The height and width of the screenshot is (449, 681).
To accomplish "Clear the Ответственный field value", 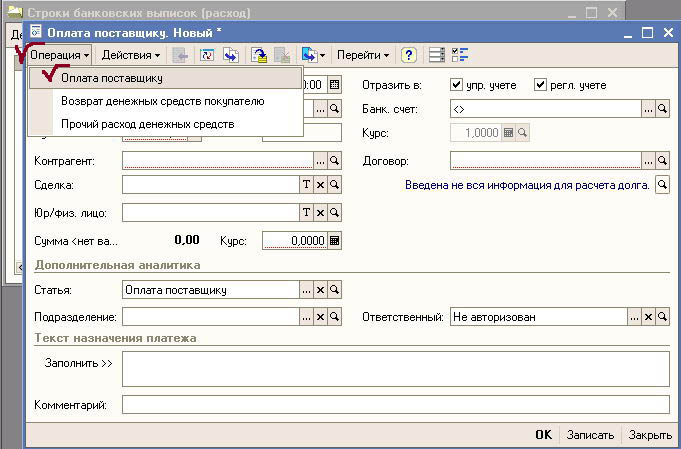I will (648, 317).
